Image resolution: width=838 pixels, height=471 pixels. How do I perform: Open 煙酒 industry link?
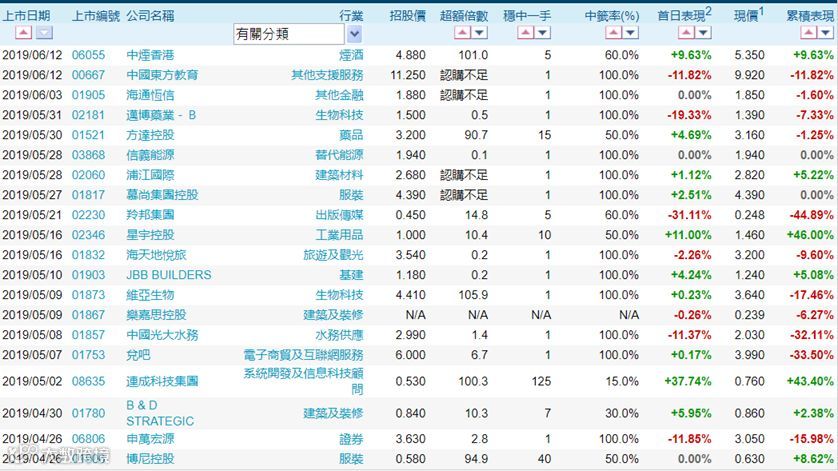click(x=351, y=55)
